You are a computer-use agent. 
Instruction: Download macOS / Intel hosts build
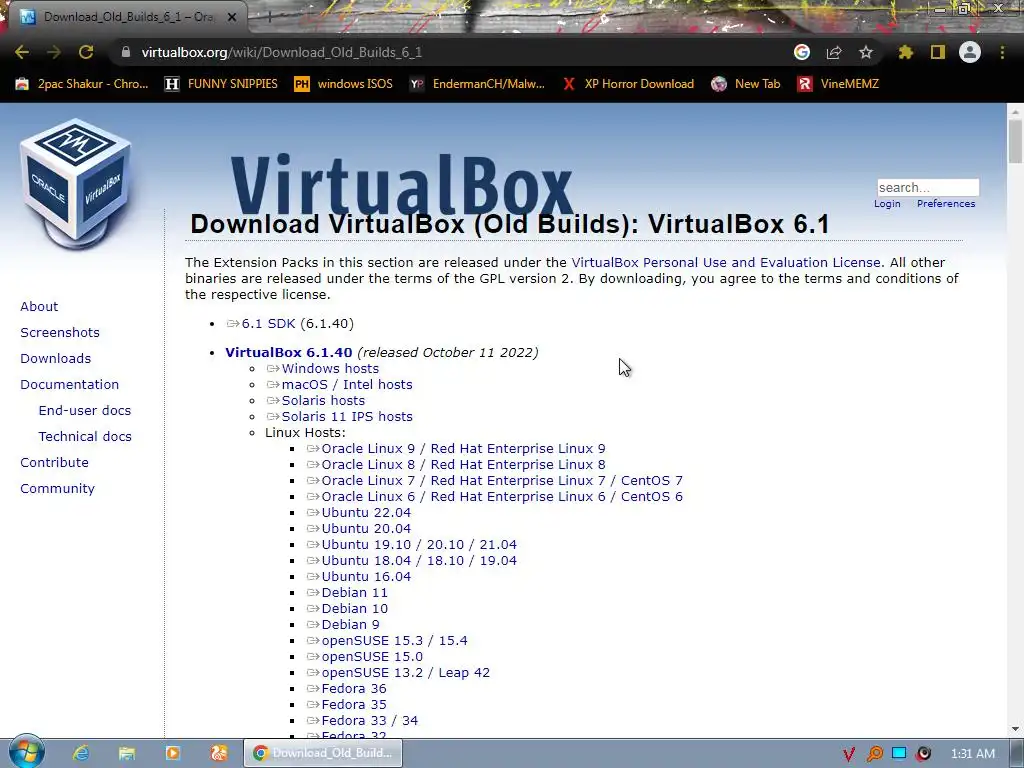click(347, 385)
